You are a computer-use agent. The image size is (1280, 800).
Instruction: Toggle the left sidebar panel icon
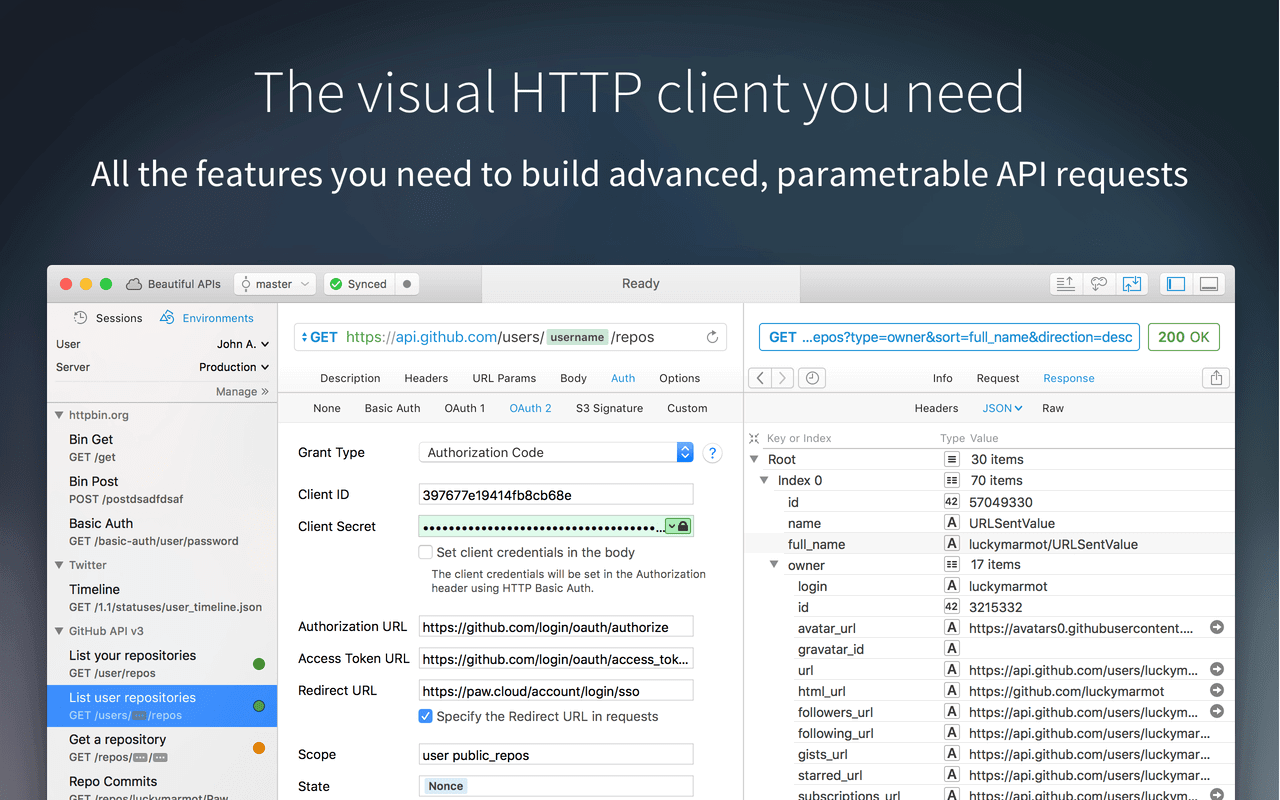(x=1176, y=284)
